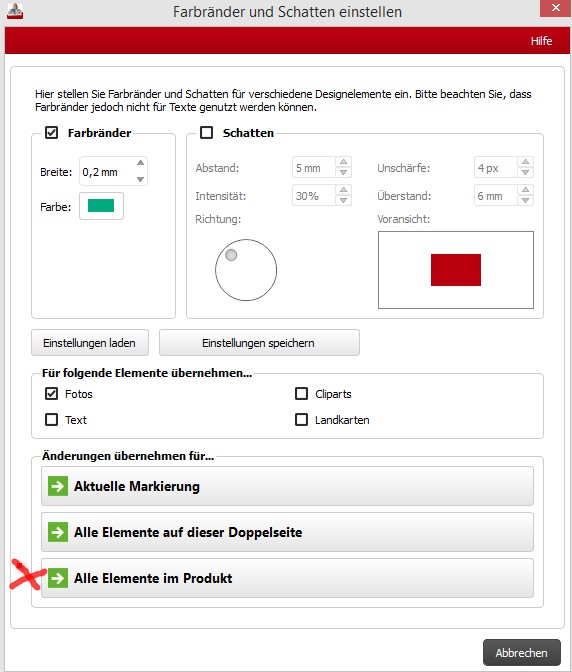This screenshot has width=572, height=672.
Task: Check the Cliparts checkbox
Action: (x=301, y=393)
